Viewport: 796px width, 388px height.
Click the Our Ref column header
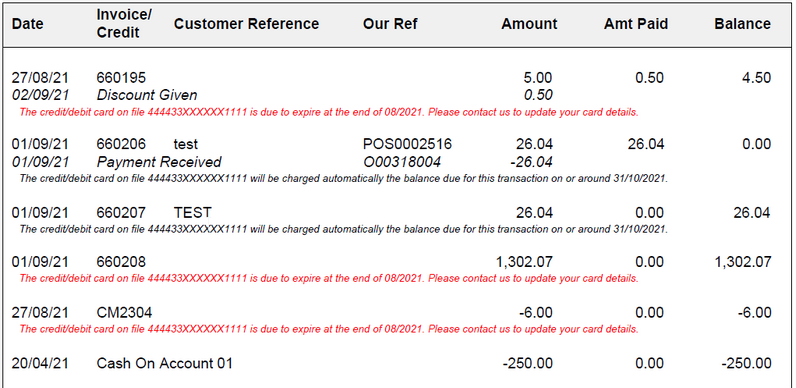[x=390, y=24]
